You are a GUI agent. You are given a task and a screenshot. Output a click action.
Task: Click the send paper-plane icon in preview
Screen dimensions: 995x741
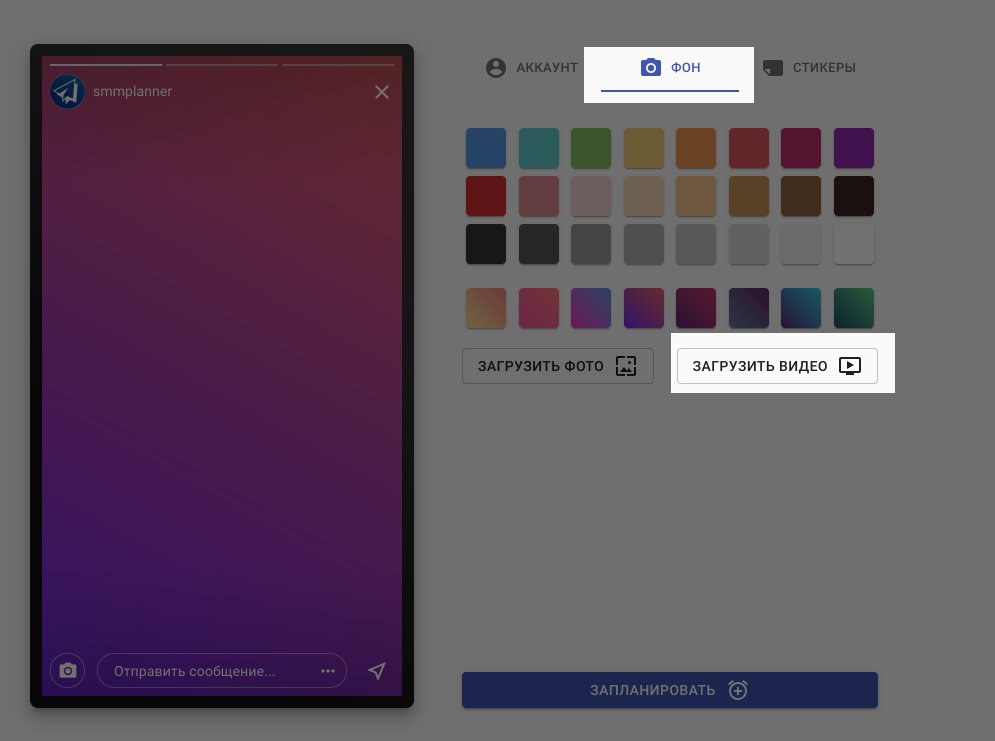tap(377, 671)
